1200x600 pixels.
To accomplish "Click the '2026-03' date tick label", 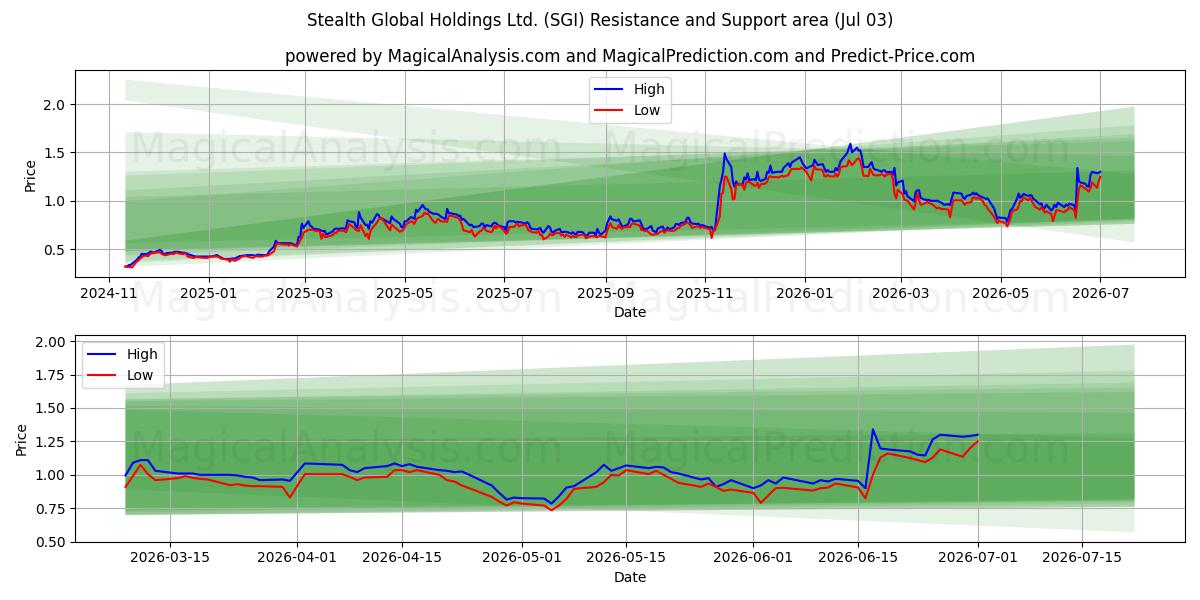I will pyautogui.click(x=900, y=293).
